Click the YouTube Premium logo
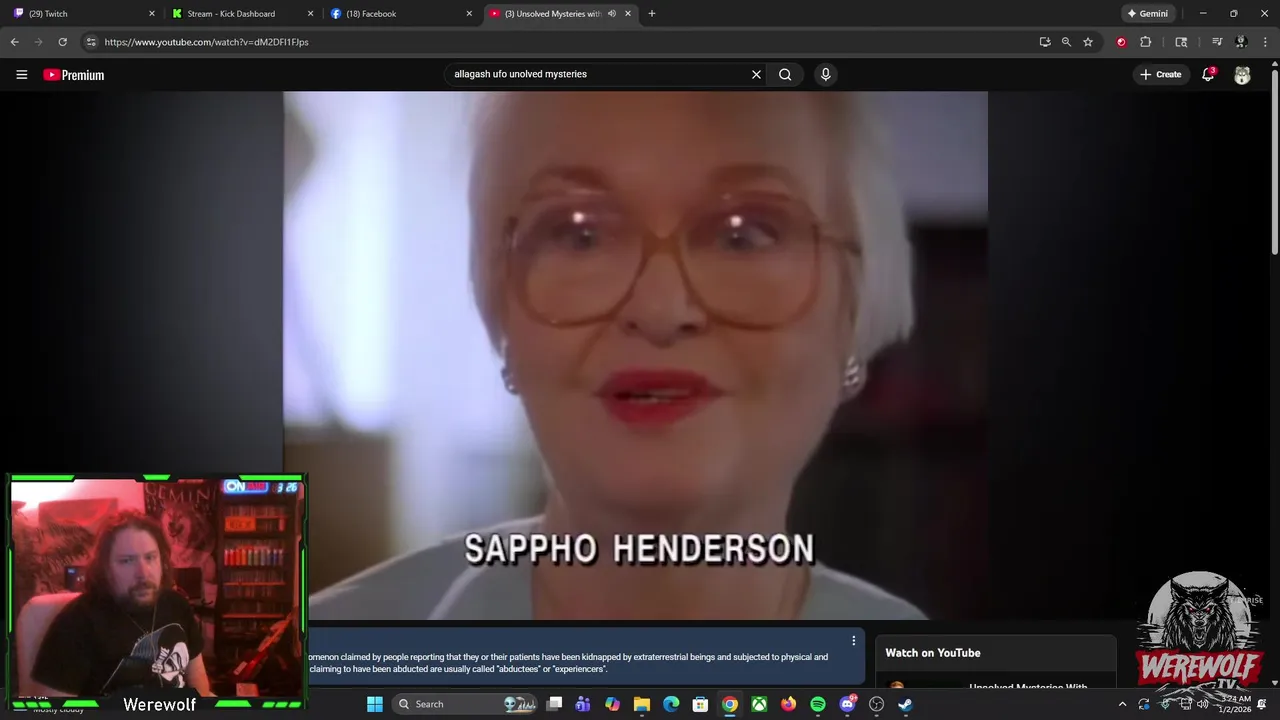This screenshot has height=720, width=1280. (74, 75)
